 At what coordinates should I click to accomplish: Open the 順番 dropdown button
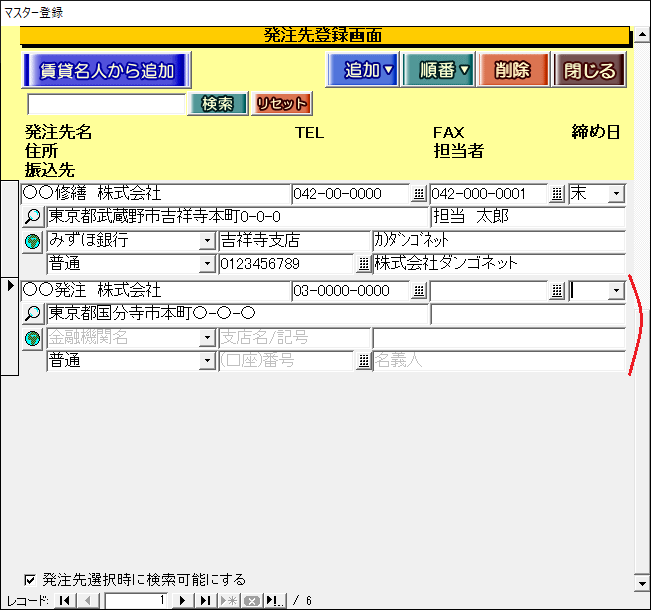coord(439,70)
